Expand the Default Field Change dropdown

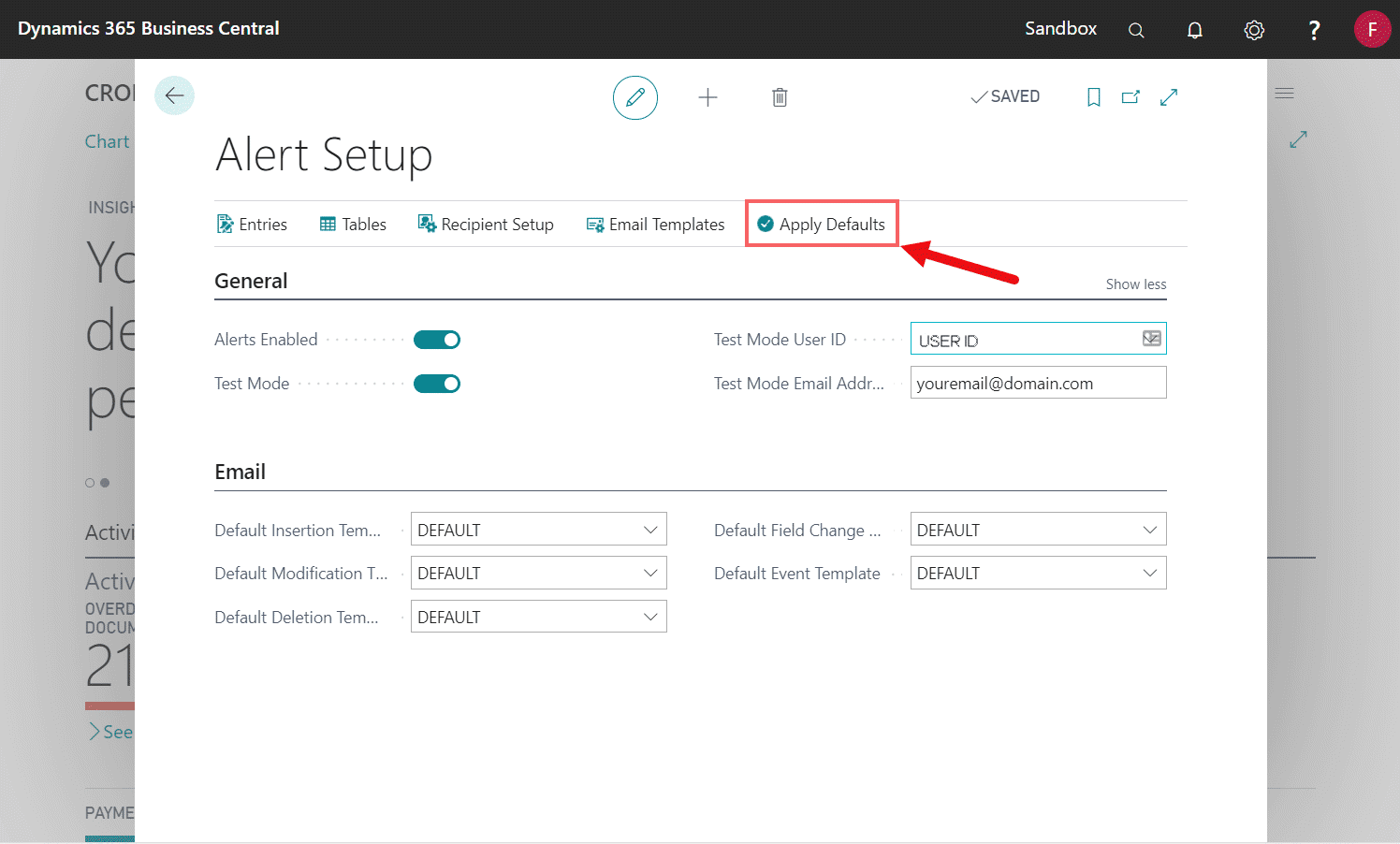coord(1038,530)
